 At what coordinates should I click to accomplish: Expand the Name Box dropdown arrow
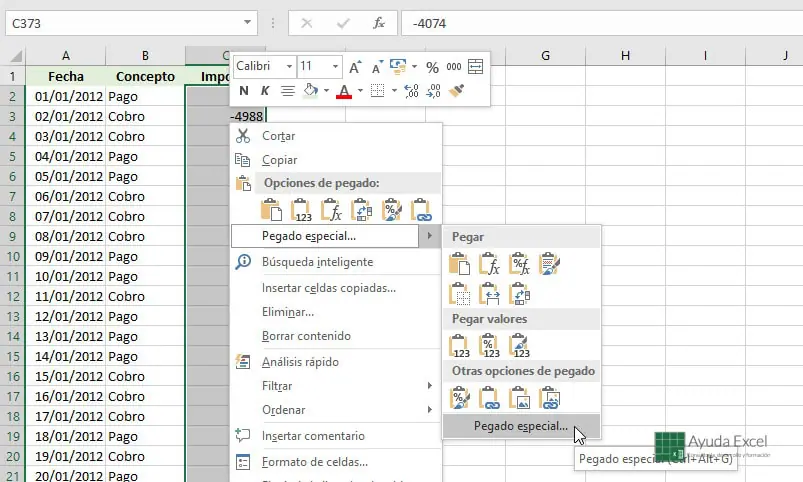pyautogui.click(x=247, y=23)
